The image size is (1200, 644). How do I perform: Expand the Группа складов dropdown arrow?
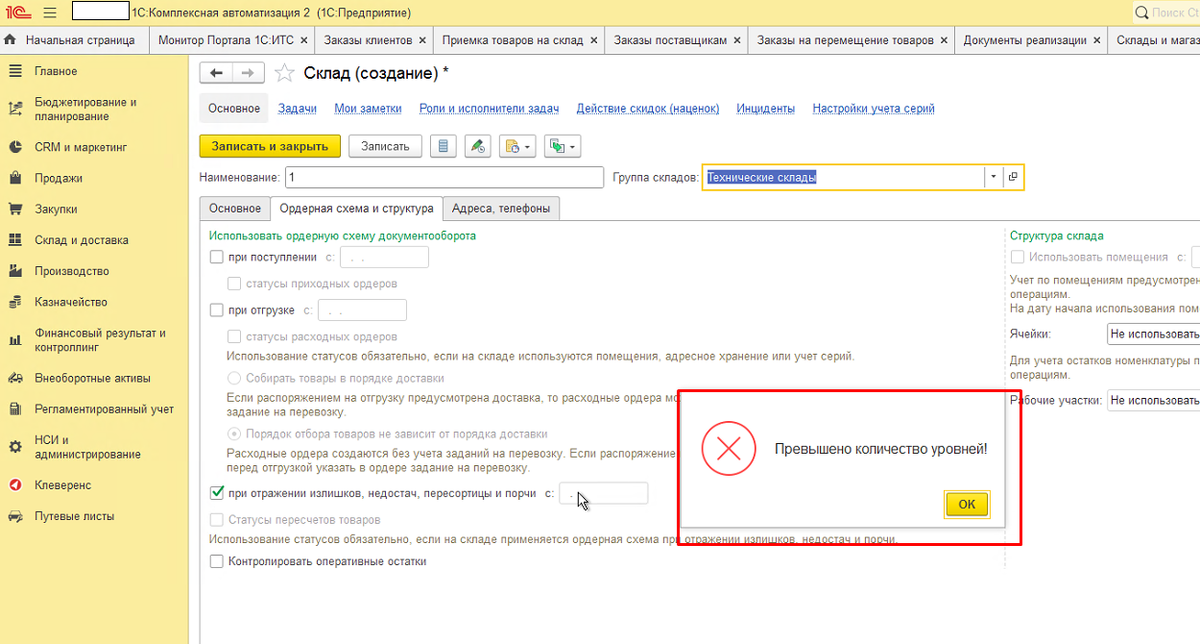993,177
